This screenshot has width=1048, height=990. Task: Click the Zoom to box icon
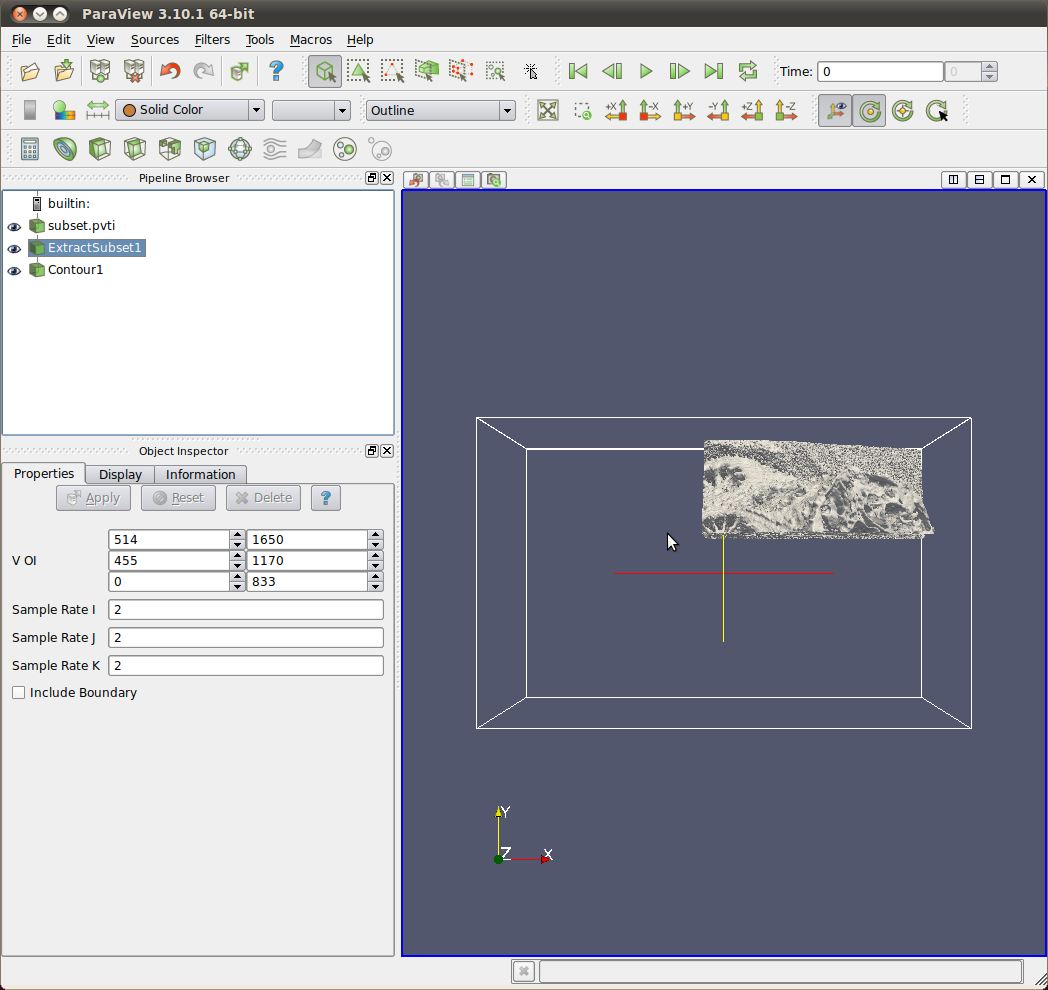(582, 110)
